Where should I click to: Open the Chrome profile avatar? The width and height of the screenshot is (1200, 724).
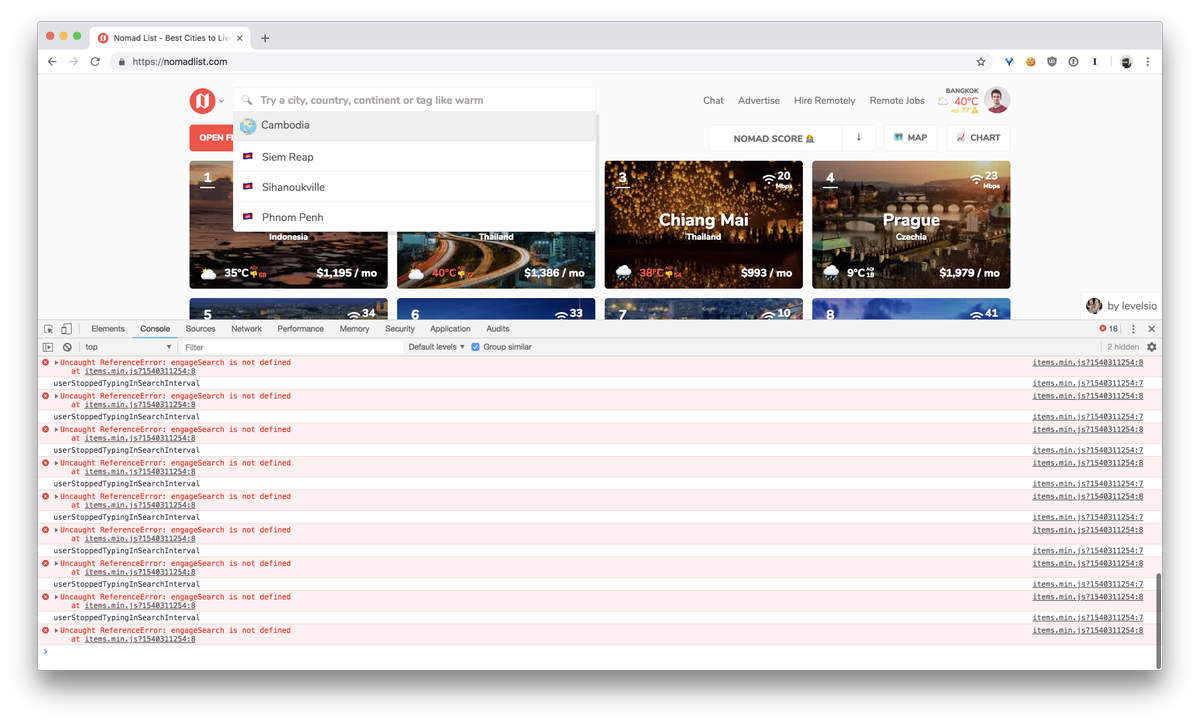coord(1125,61)
